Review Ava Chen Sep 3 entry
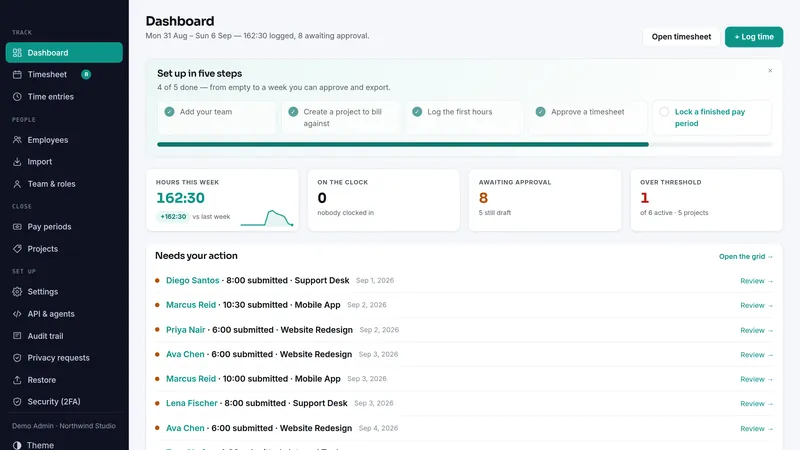Image resolution: width=800 pixels, height=450 pixels. 757,355
